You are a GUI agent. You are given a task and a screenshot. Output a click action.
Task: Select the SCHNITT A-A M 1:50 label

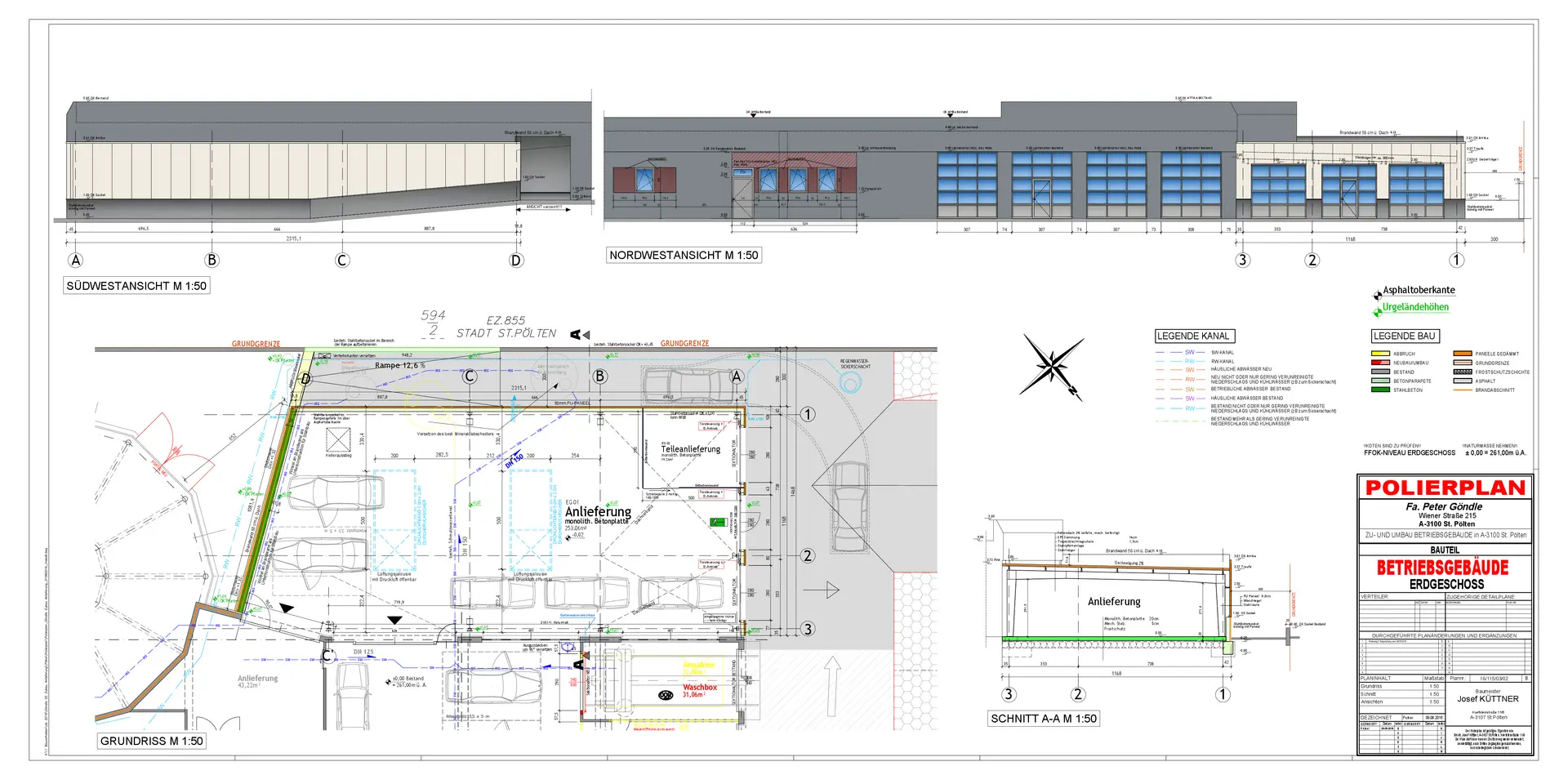(1045, 719)
